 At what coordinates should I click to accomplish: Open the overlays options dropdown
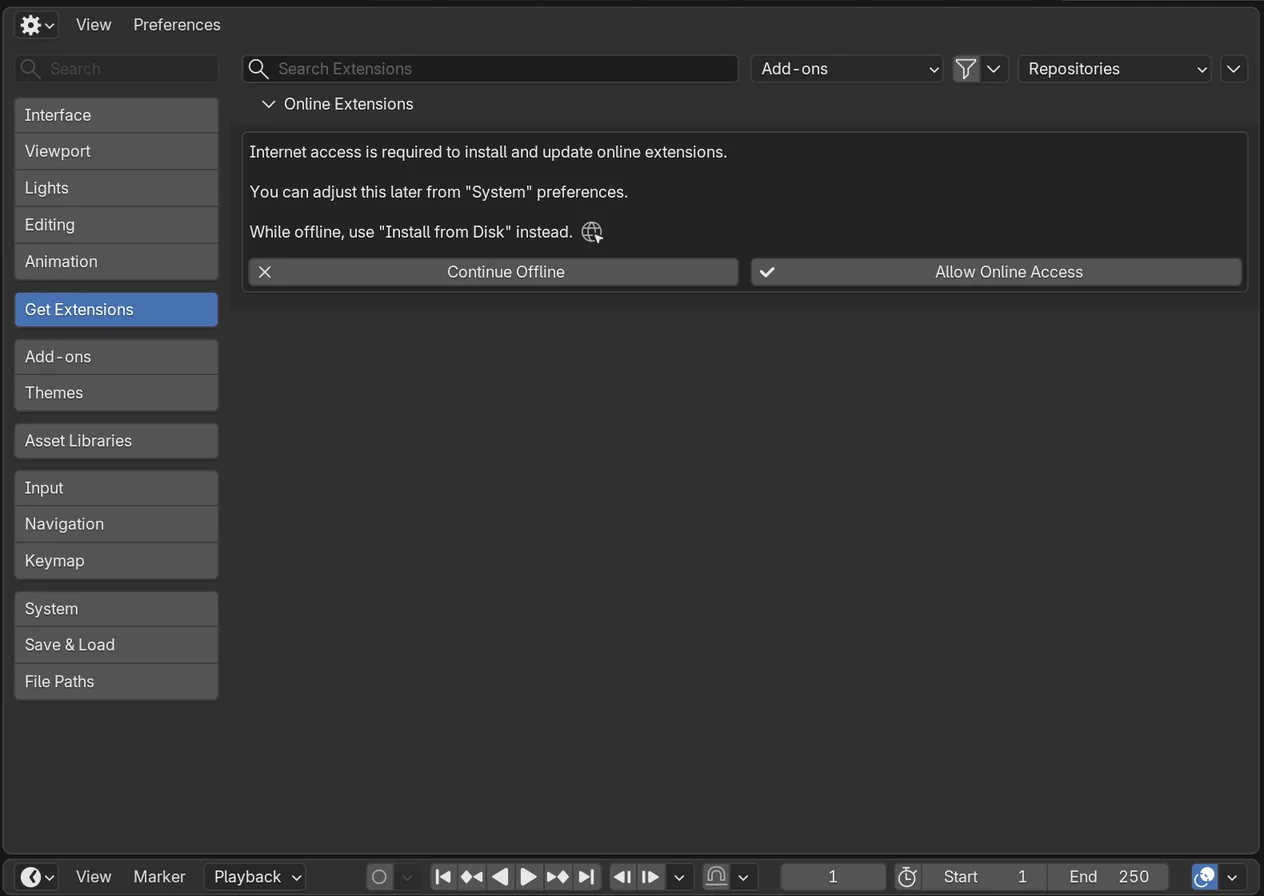1233,877
